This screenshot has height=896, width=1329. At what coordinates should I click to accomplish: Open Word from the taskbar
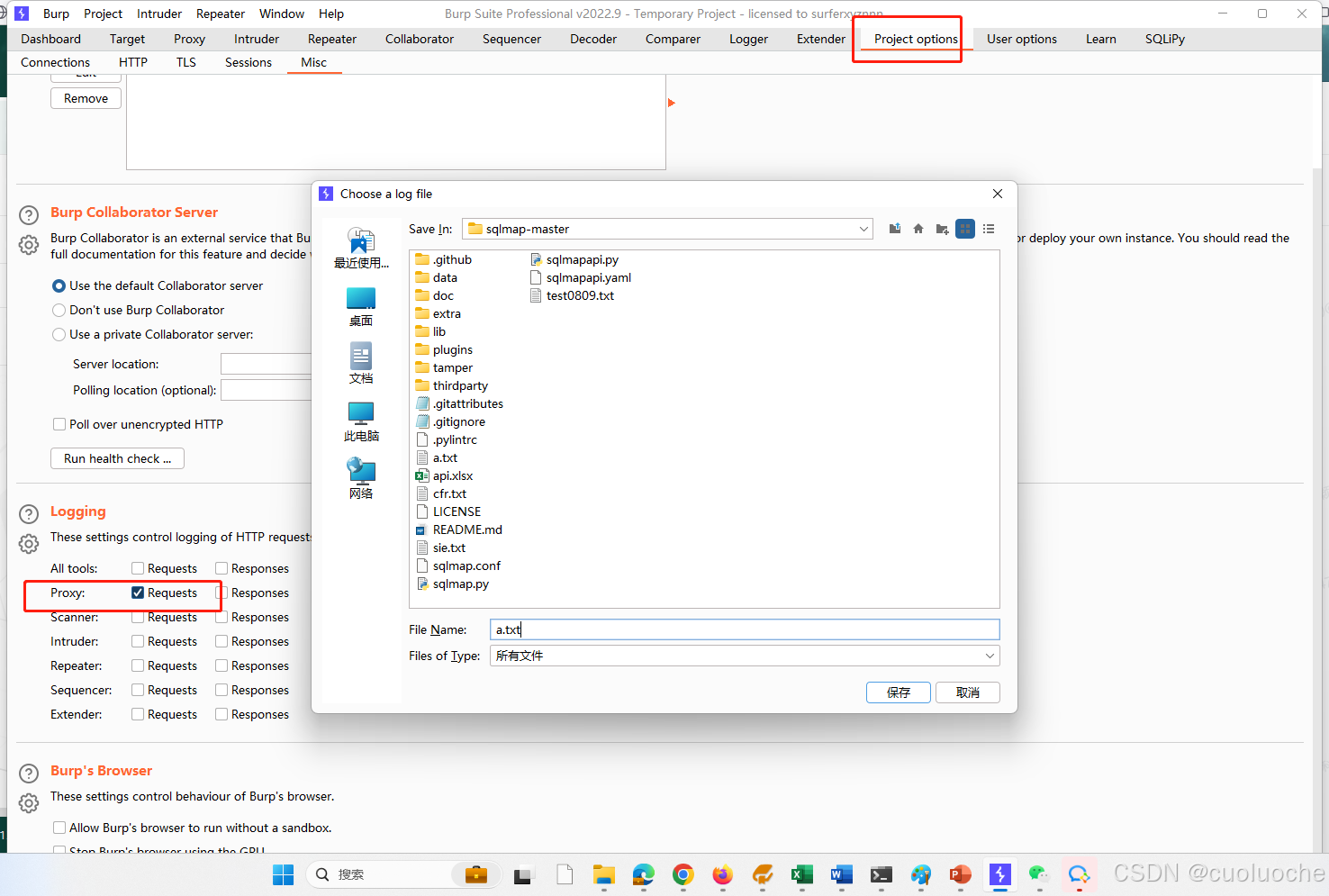841,874
